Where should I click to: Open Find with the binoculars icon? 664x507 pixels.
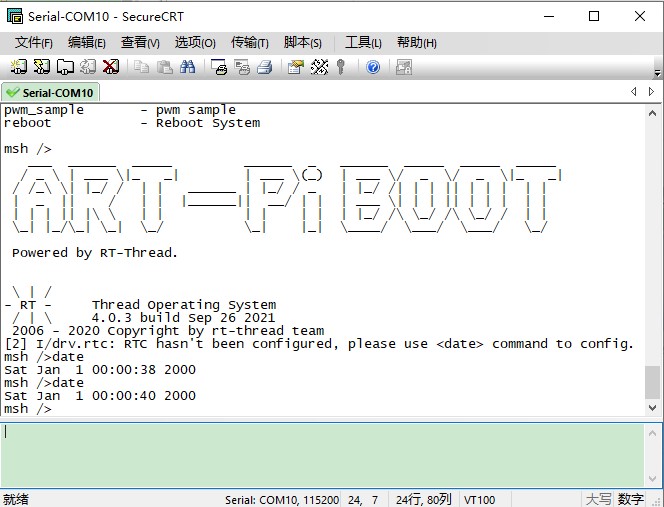(188, 67)
